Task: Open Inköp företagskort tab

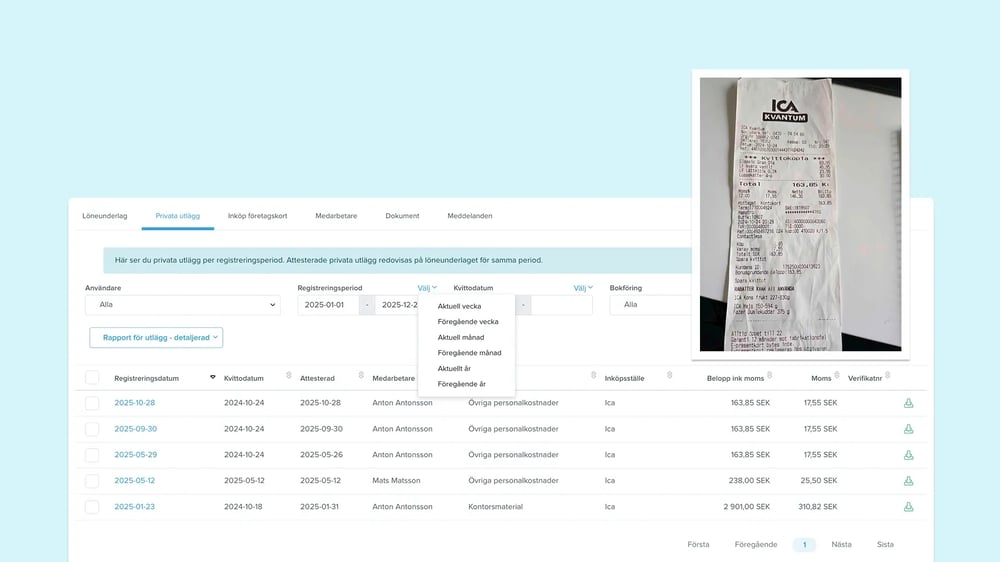Action: [258, 216]
